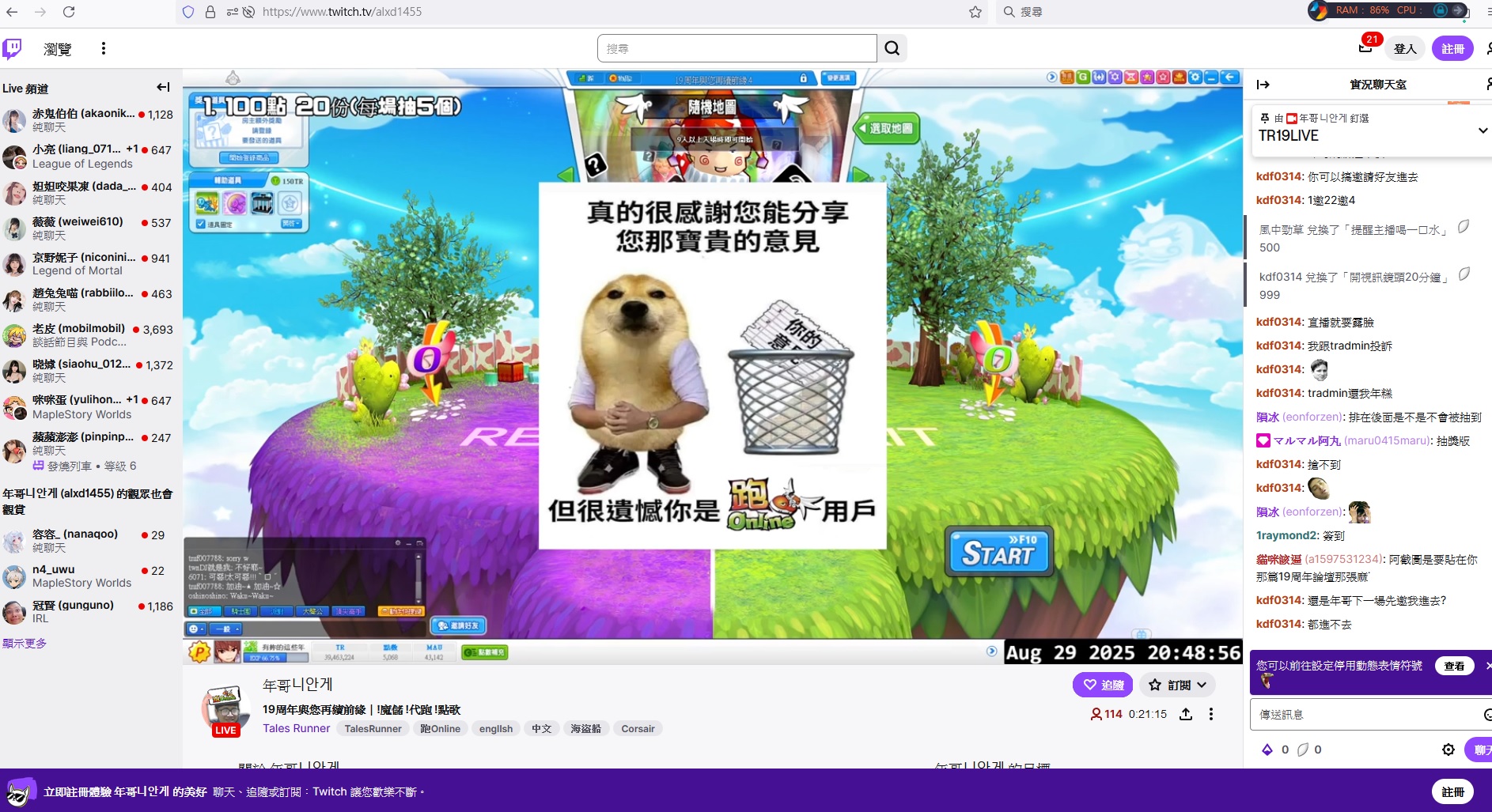Open stream more options three-dot menu
Image resolution: width=1492 pixels, height=812 pixels.
pos(1210,714)
